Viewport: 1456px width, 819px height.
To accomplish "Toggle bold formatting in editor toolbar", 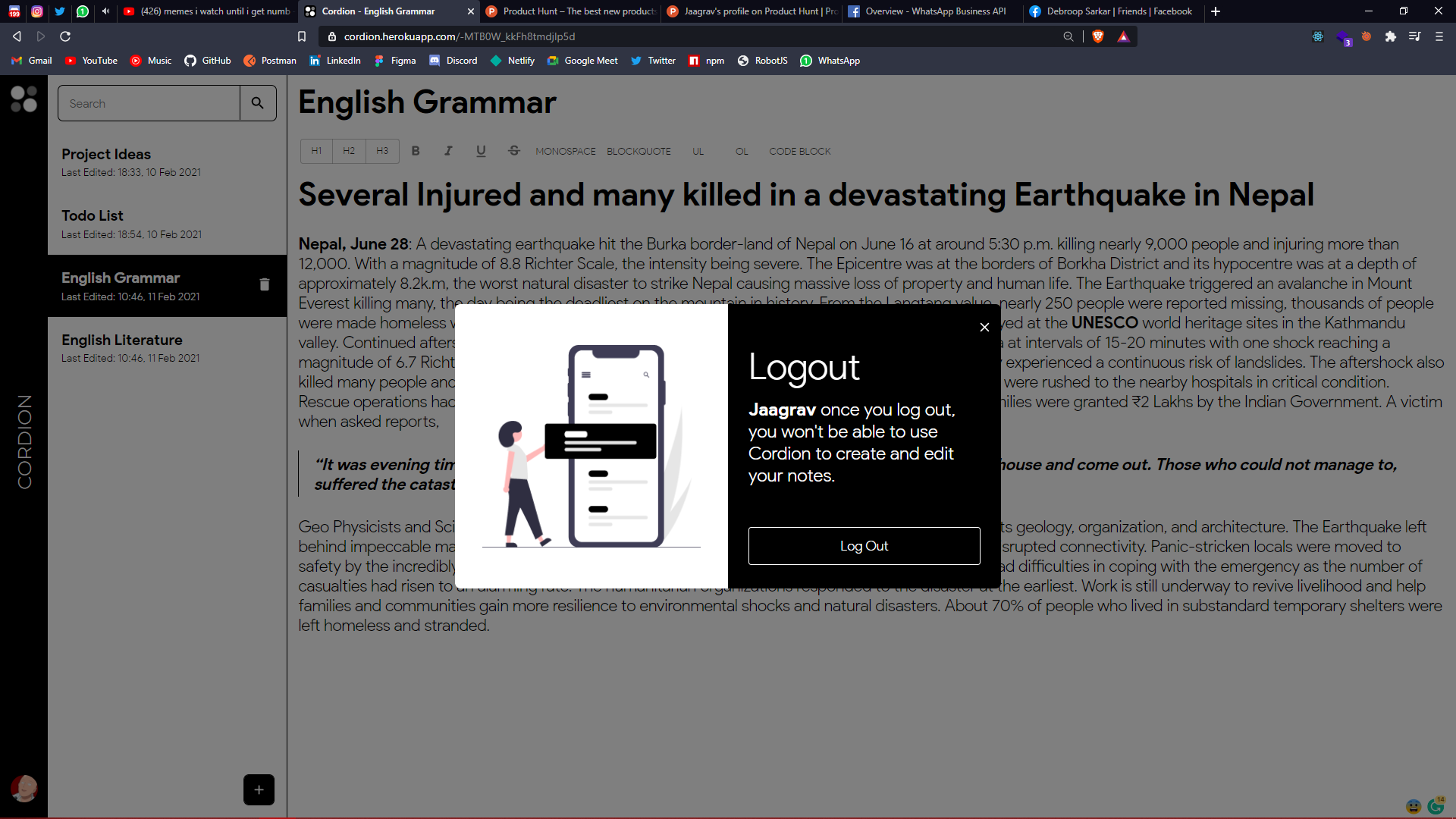I will coord(416,151).
